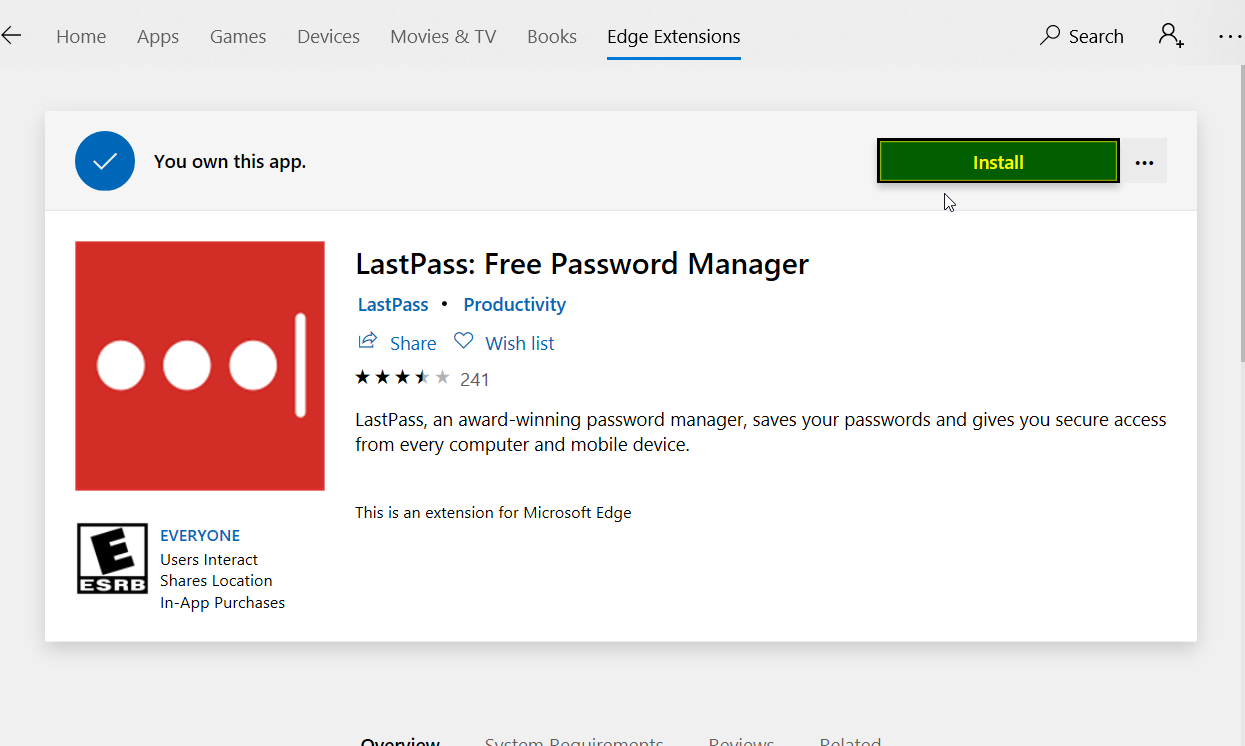Image resolution: width=1245 pixels, height=746 pixels.
Task: Switch to the Reviews tab
Action: click(x=741, y=741)
